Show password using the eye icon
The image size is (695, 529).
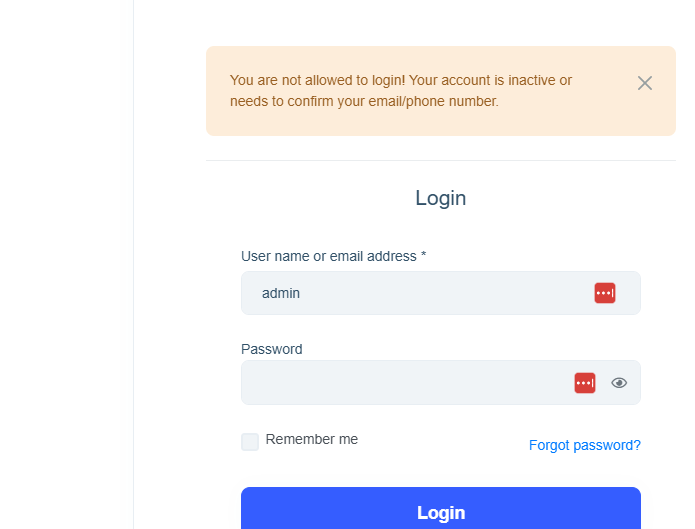tap(619, 382)
